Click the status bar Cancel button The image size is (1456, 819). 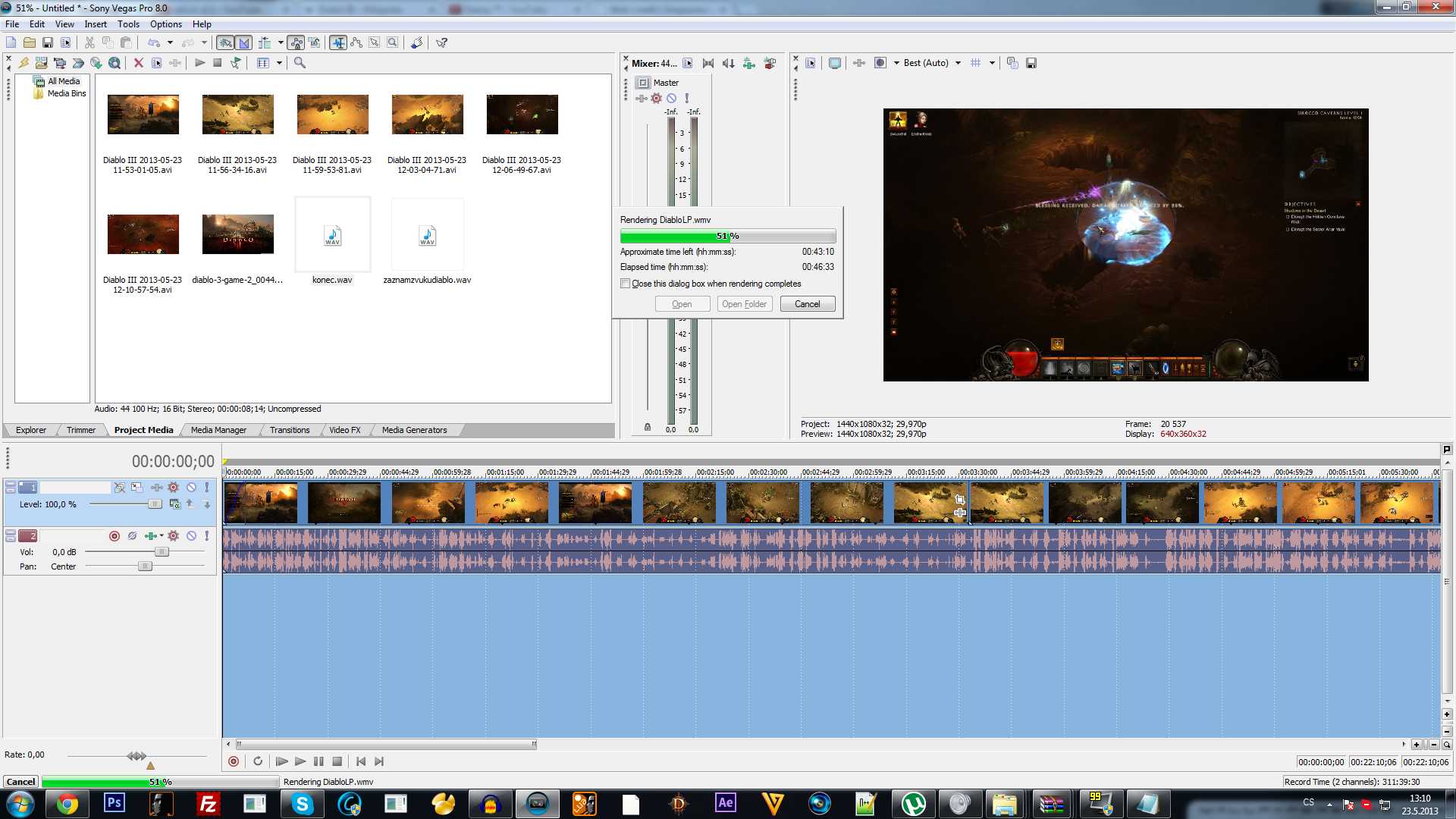pos(20,782)
